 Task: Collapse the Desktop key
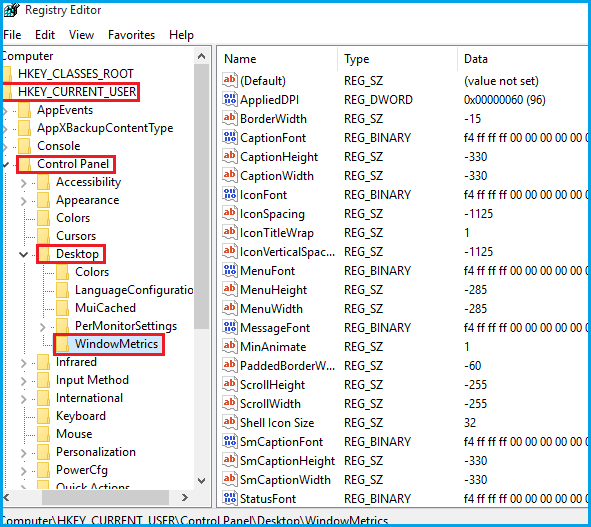point(24,254)
